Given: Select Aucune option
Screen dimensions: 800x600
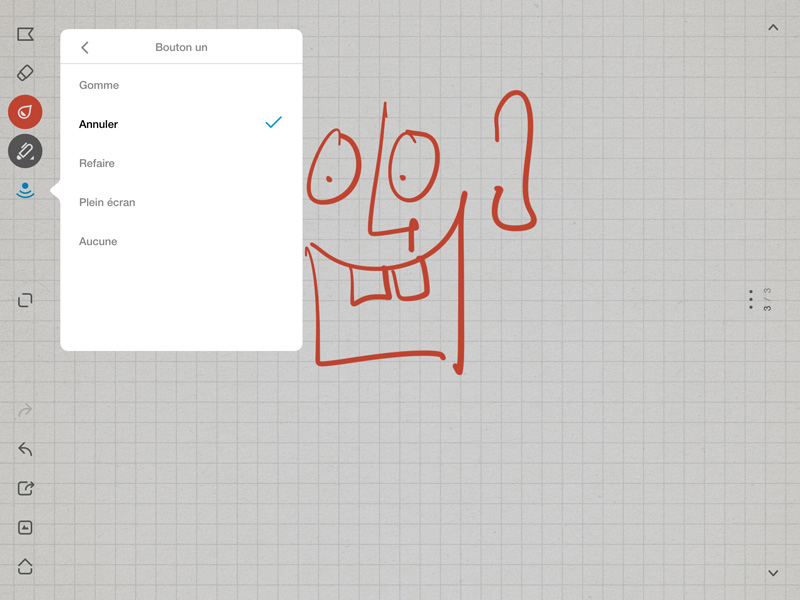Looking at the screenshot, I should [x=181, y=241].
